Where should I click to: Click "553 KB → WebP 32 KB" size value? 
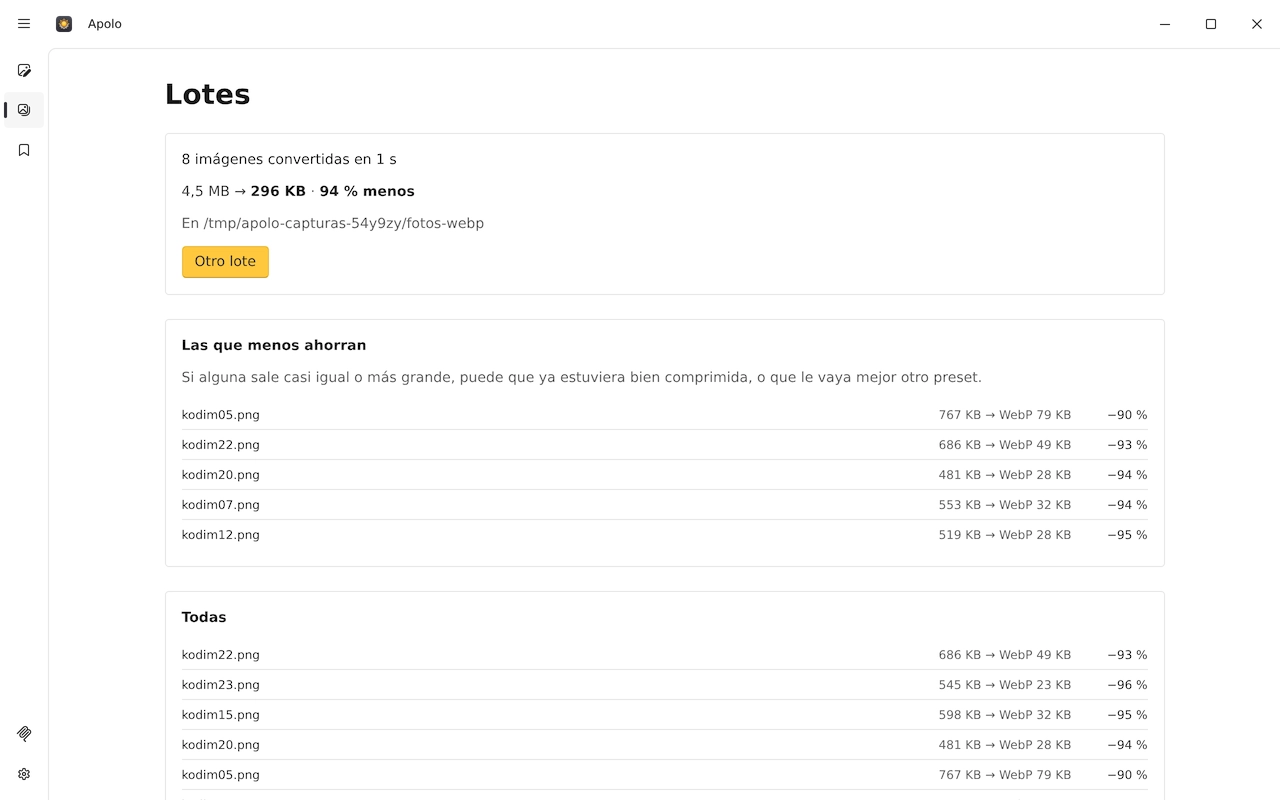(x=1004, y=505)
